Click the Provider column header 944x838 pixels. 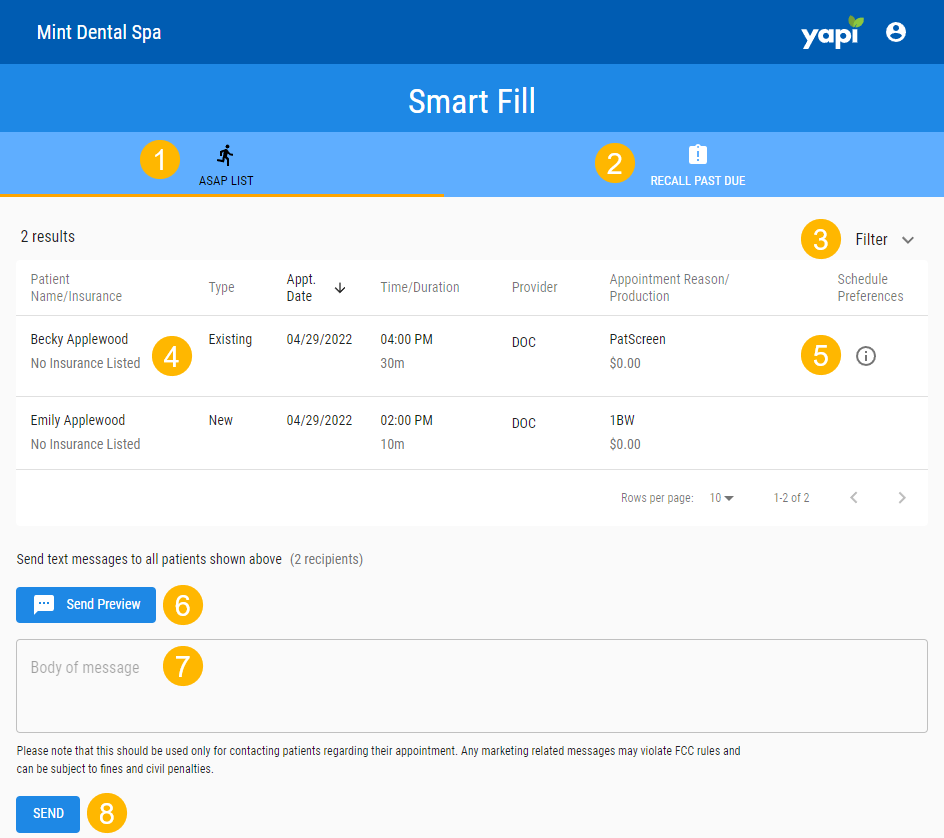(x=535, y=287)
